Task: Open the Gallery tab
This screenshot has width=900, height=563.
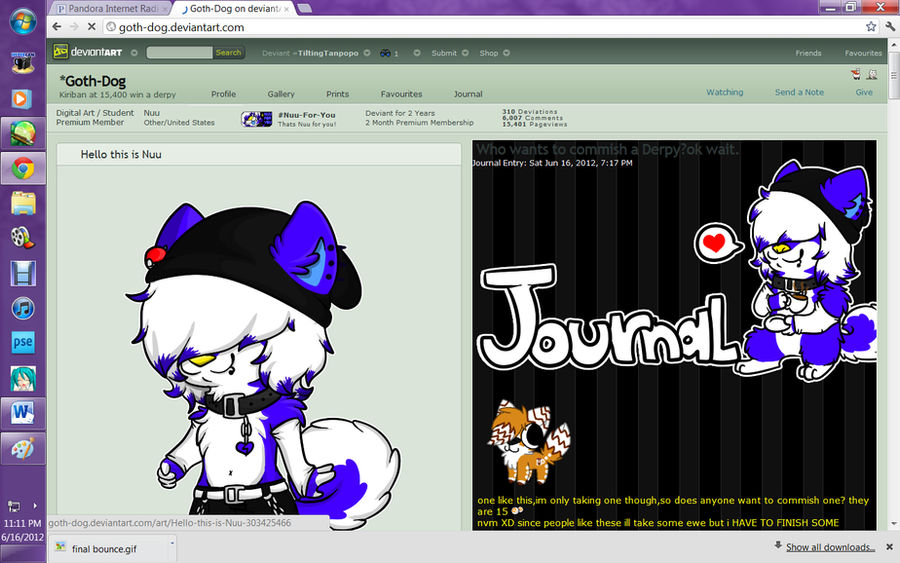Action: point(281,94)
